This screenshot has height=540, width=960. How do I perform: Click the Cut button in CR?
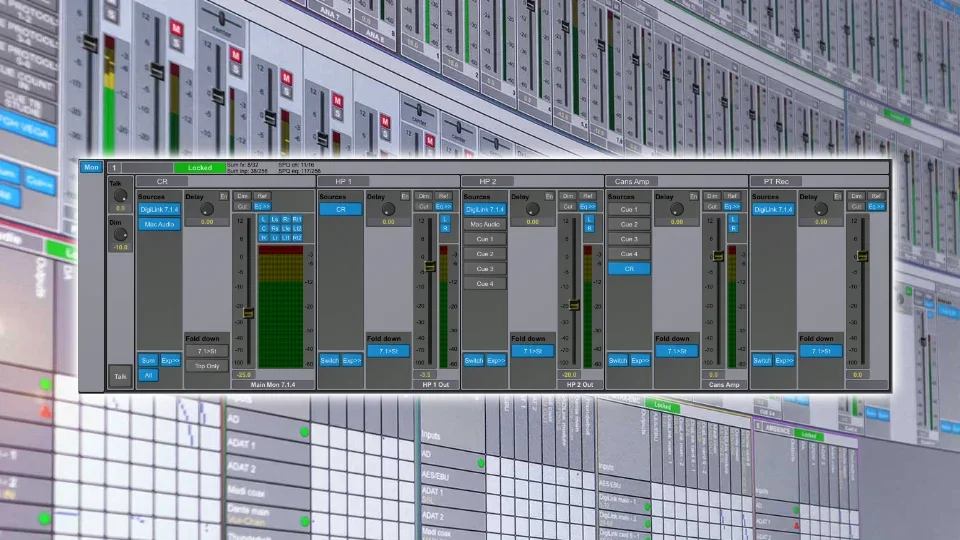[x=242, y=206]
